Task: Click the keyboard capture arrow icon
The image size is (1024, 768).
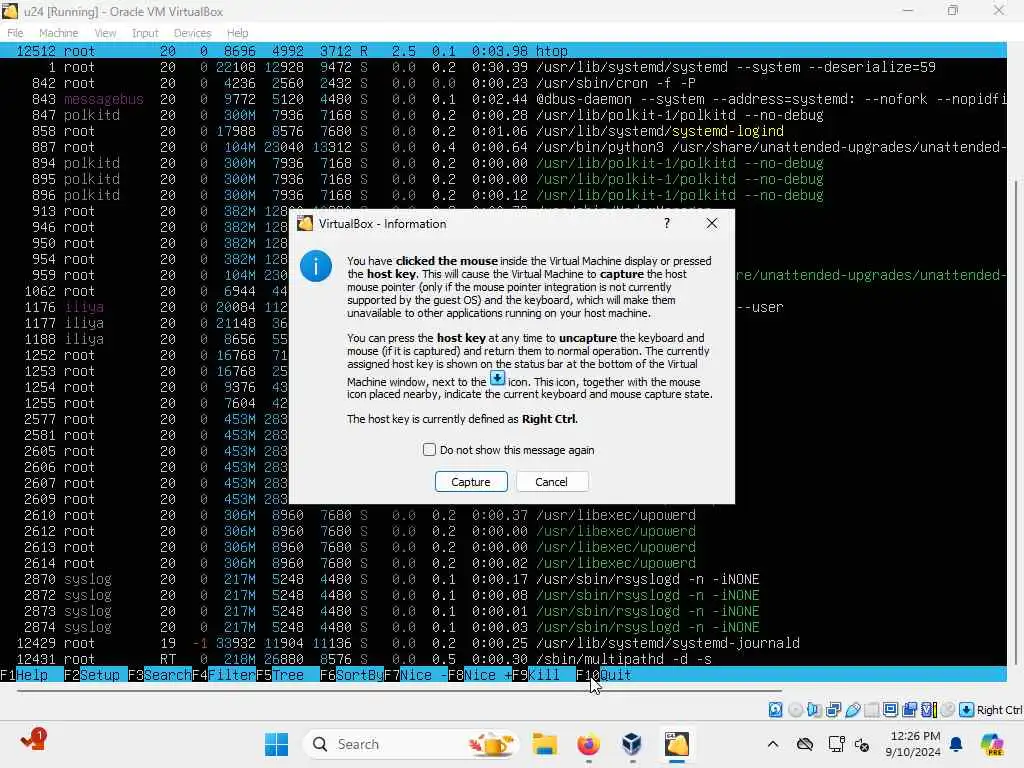Action: pyautogui.click(x=967, y=710)
